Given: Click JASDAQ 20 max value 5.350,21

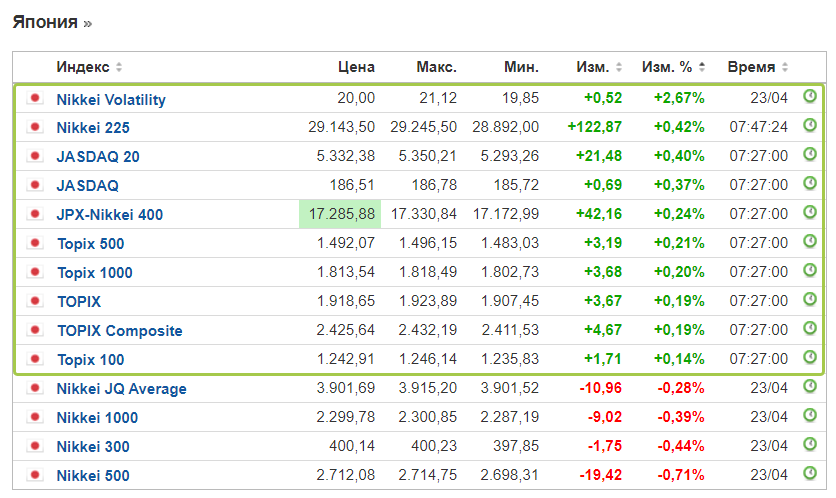Looking at the screenshot, I should [x=428, y=156].
